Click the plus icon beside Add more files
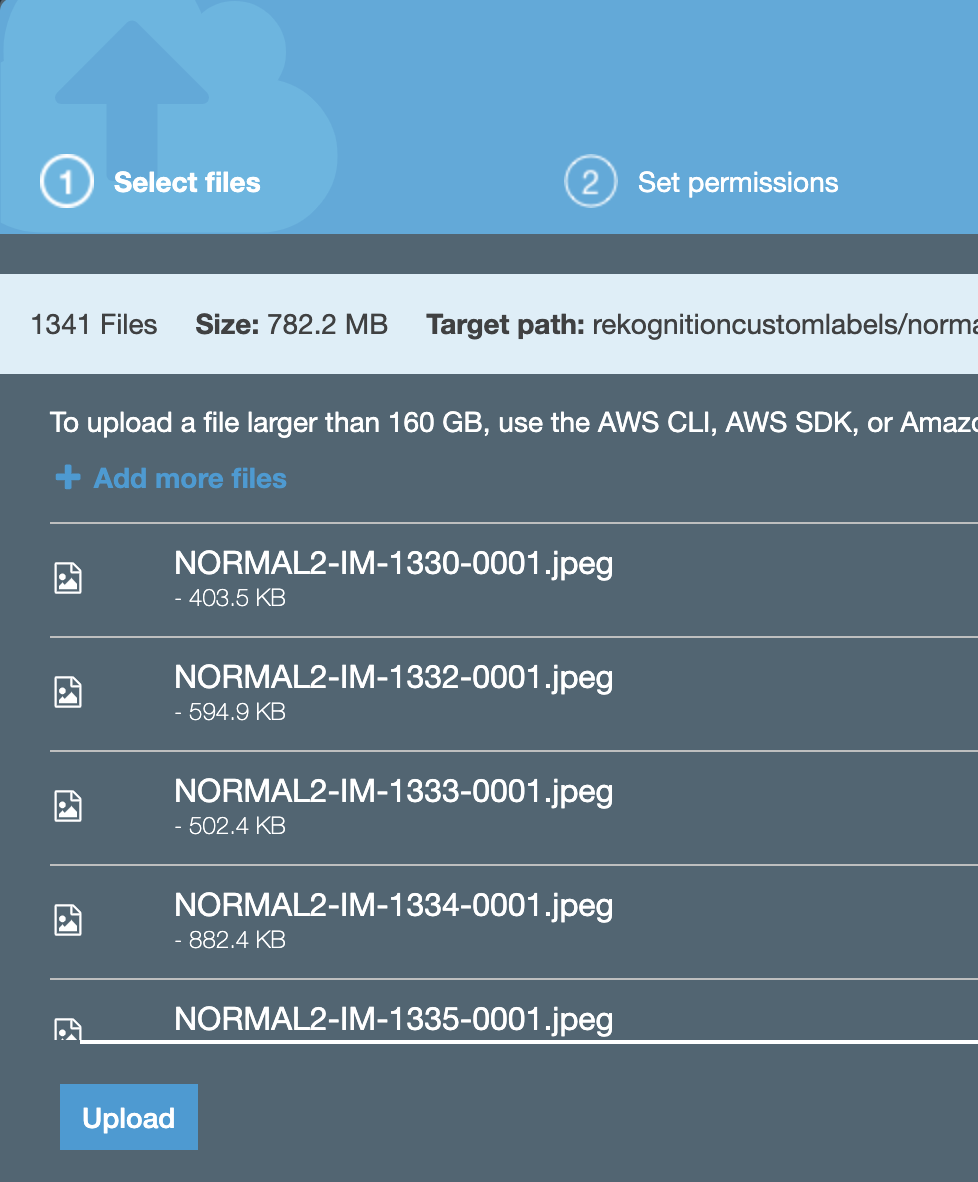 [x=68, y=478]
